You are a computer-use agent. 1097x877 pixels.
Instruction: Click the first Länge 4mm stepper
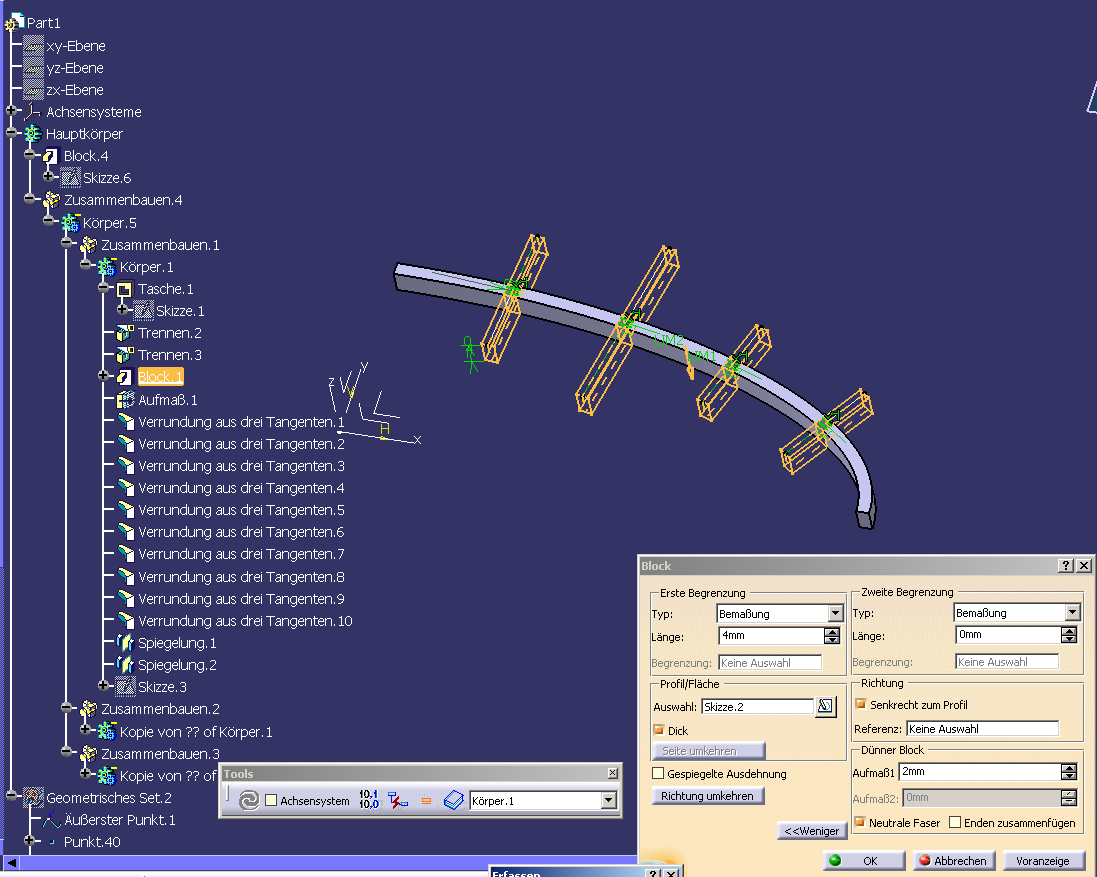tap(832, 636)
